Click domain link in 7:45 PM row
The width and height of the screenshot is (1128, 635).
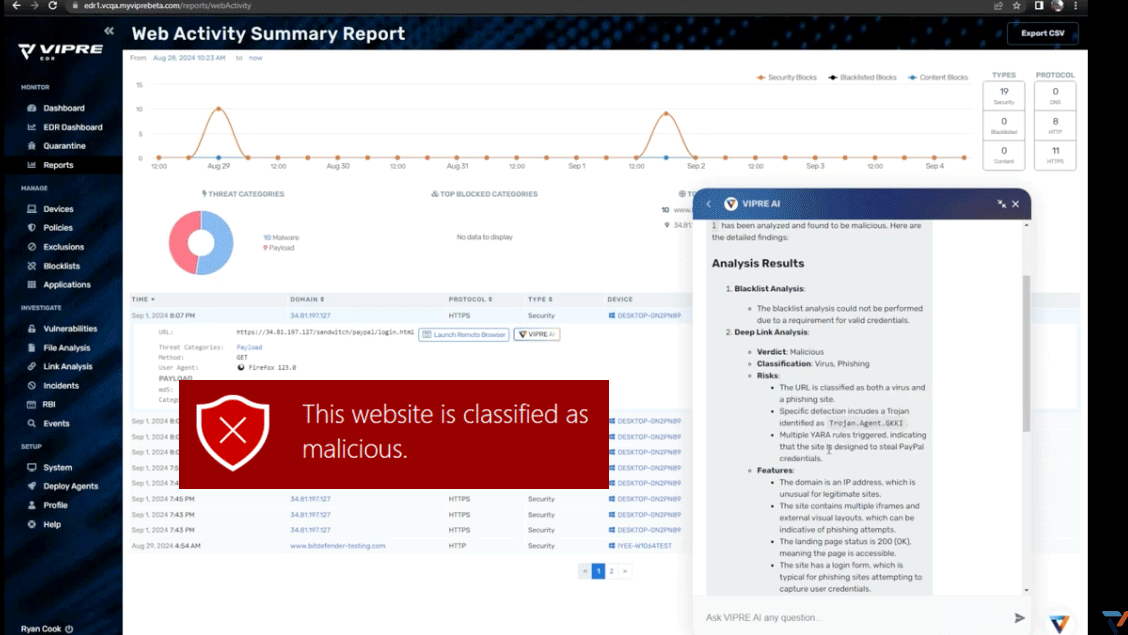(310, 499)
